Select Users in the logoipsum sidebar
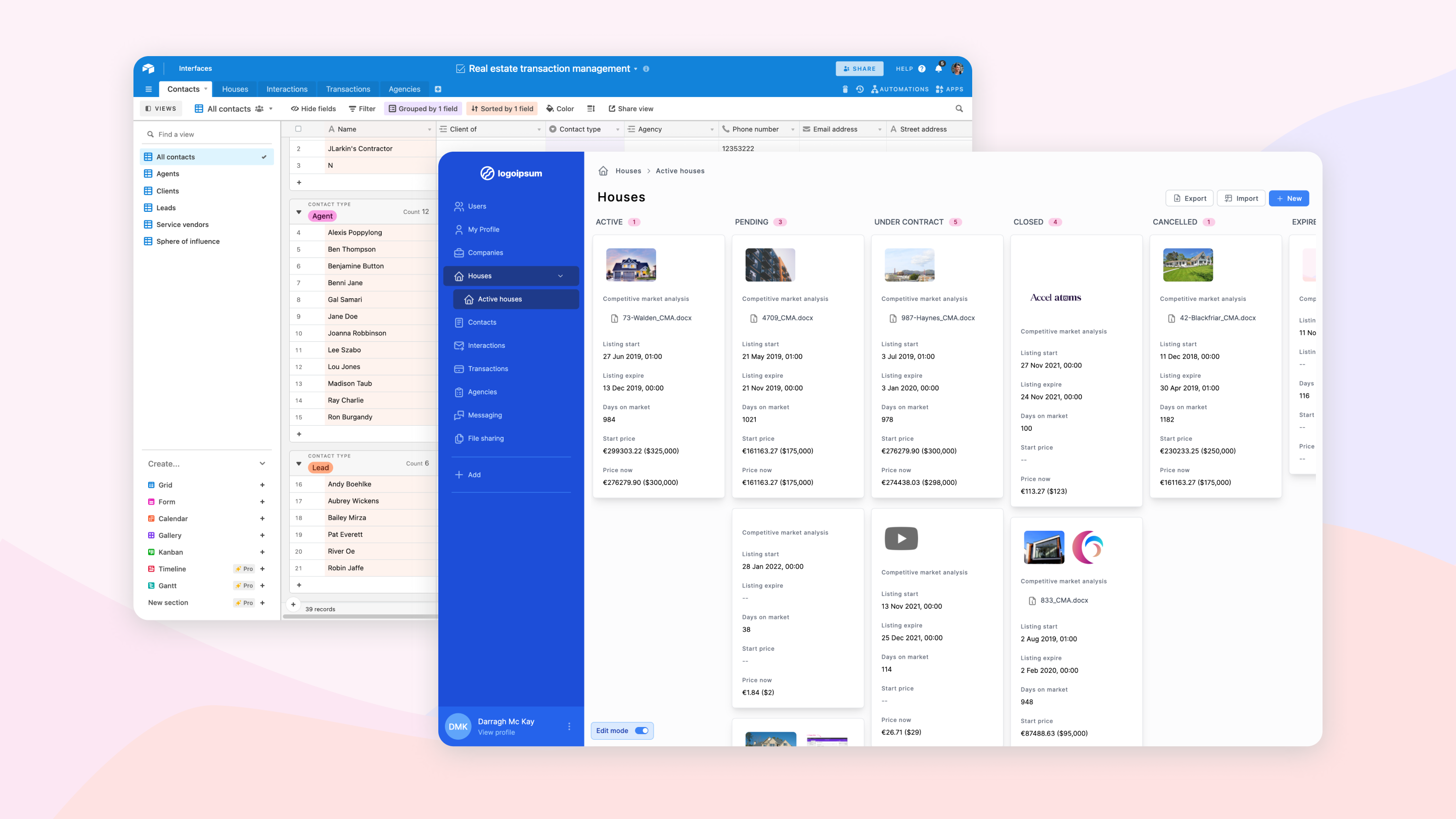This screenshot has height=819, width=1456. [477, 206]
